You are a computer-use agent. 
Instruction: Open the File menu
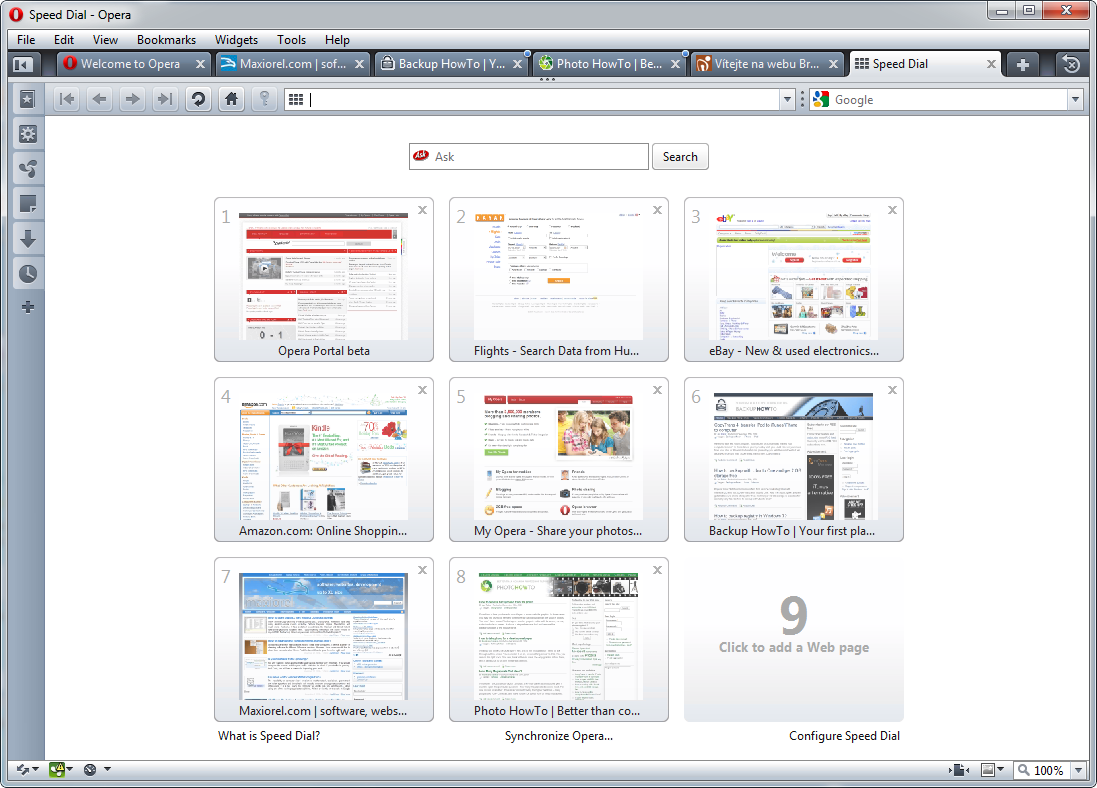coord(26,40)
